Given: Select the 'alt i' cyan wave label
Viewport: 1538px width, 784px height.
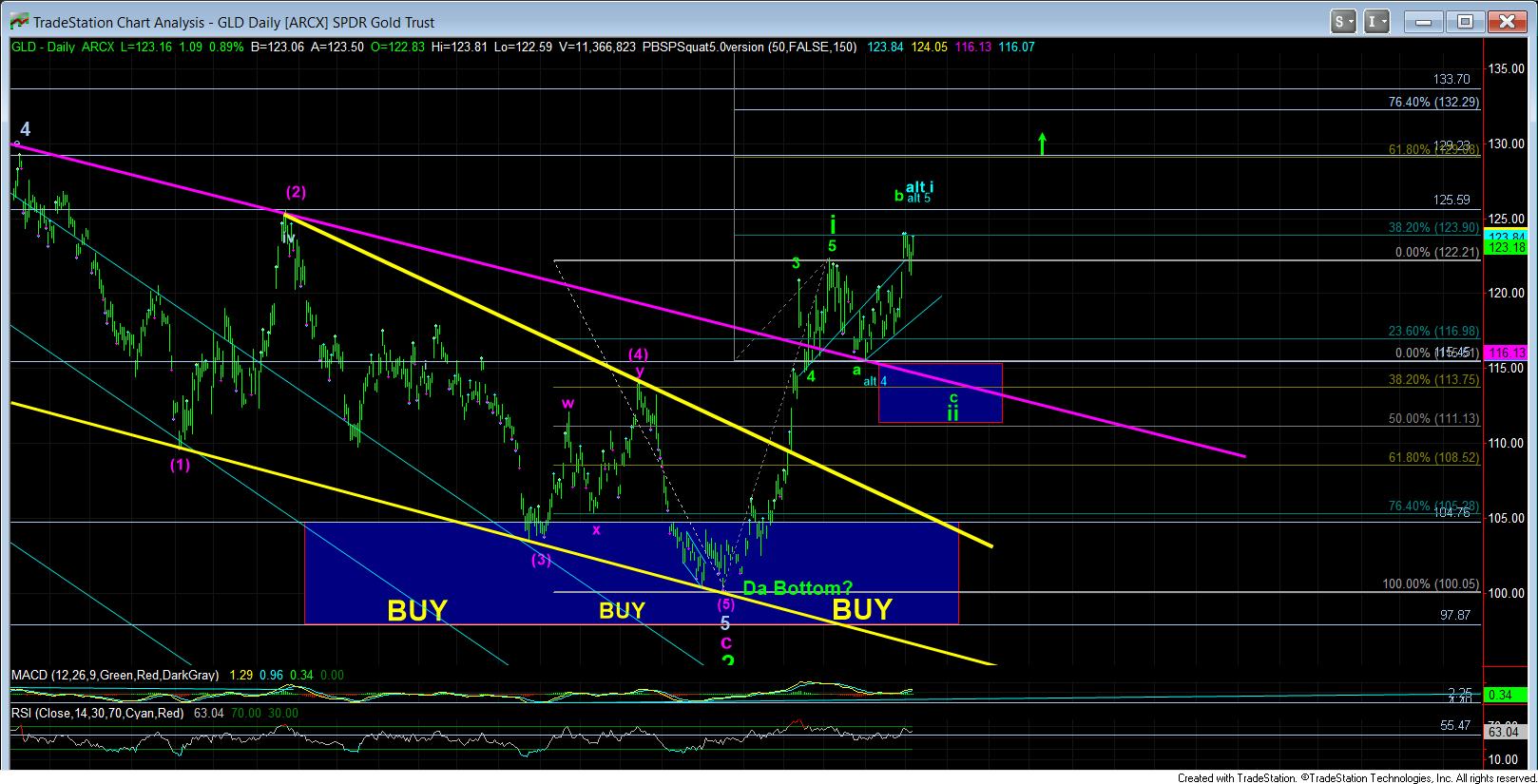Looking at the screenshot, I should tap(919, 187).
